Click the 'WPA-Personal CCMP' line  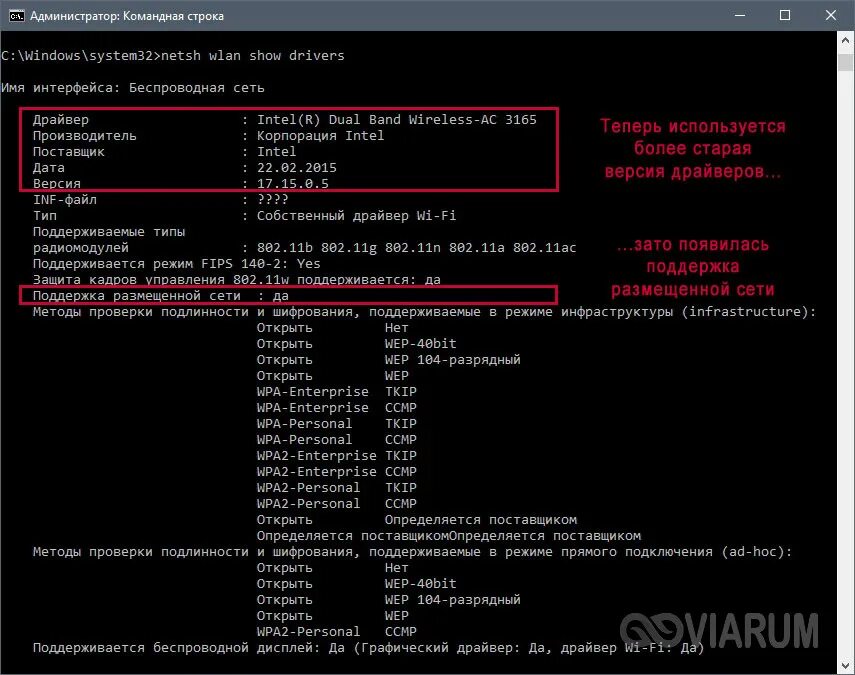337,439
